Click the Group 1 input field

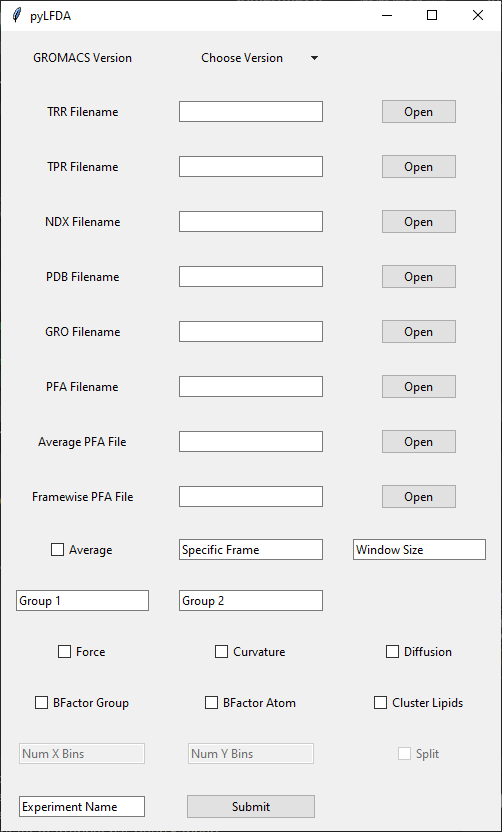pos(82,601)
